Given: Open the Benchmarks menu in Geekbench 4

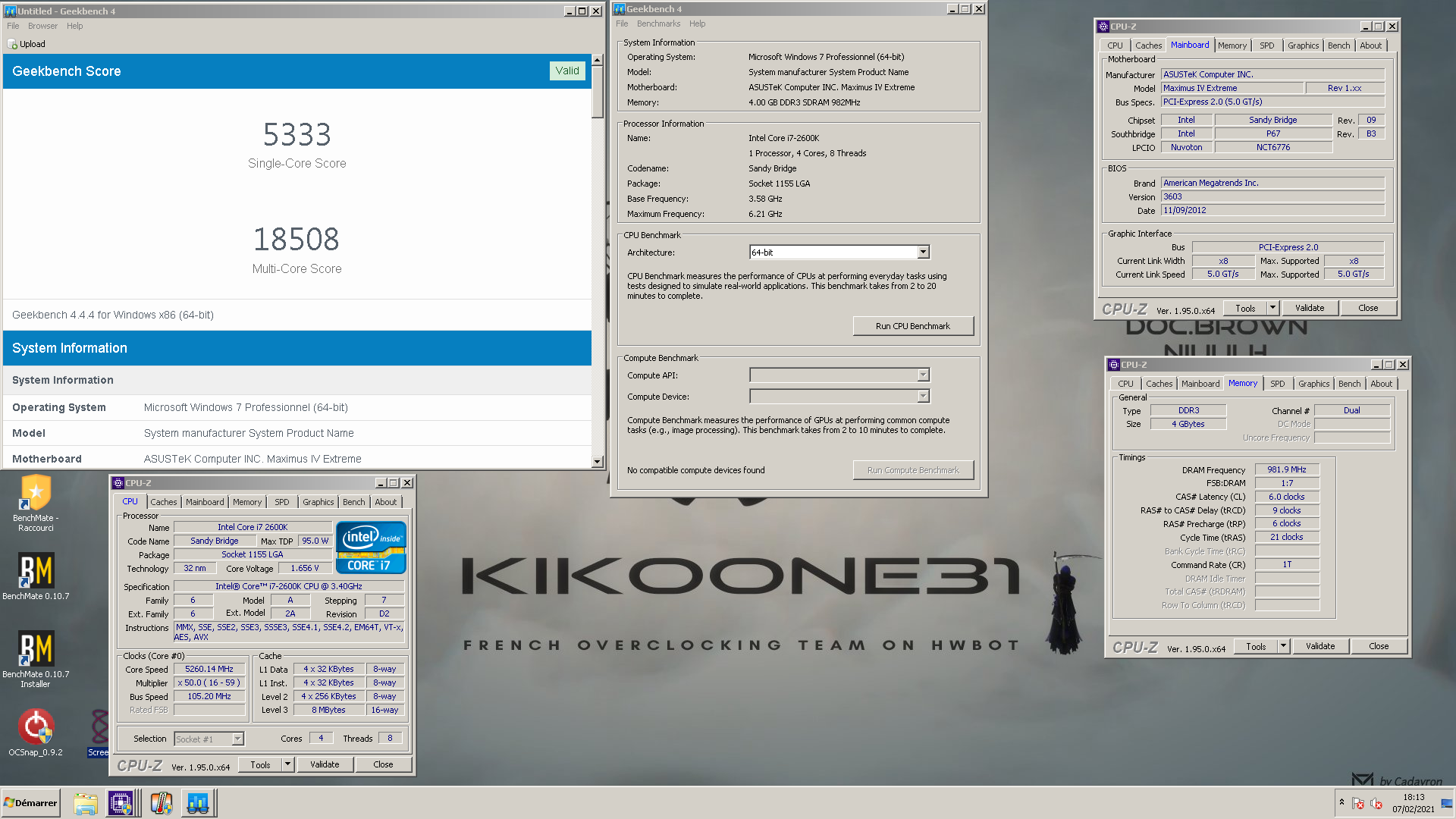Looking at the screenshot, I should [x=658, y=24].
